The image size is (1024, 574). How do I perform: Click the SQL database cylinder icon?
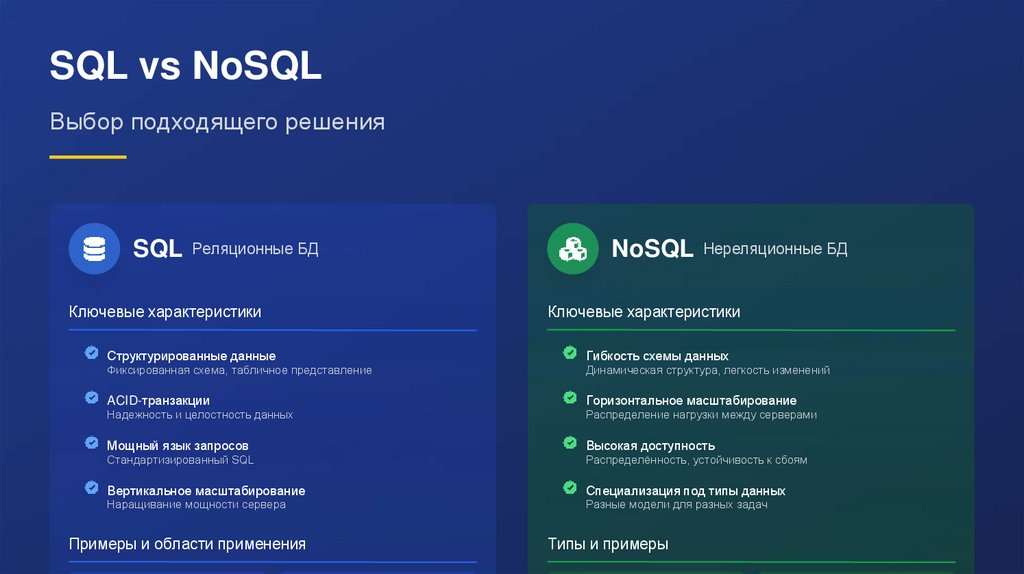pos(94,249)
